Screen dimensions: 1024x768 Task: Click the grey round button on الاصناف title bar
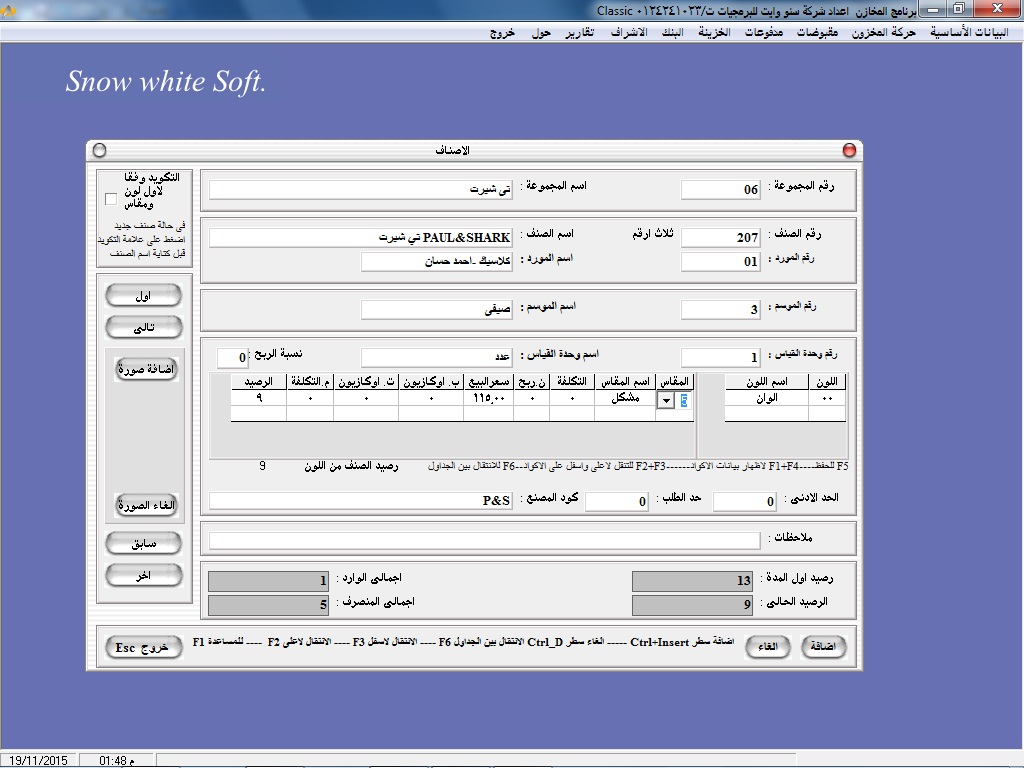pyautogui.click(x=99, y=151)
